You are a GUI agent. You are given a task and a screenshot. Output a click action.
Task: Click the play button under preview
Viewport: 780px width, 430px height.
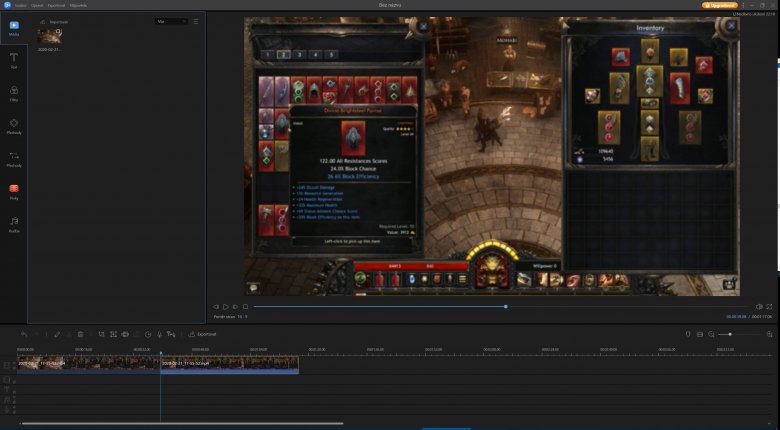click(225, 307)
